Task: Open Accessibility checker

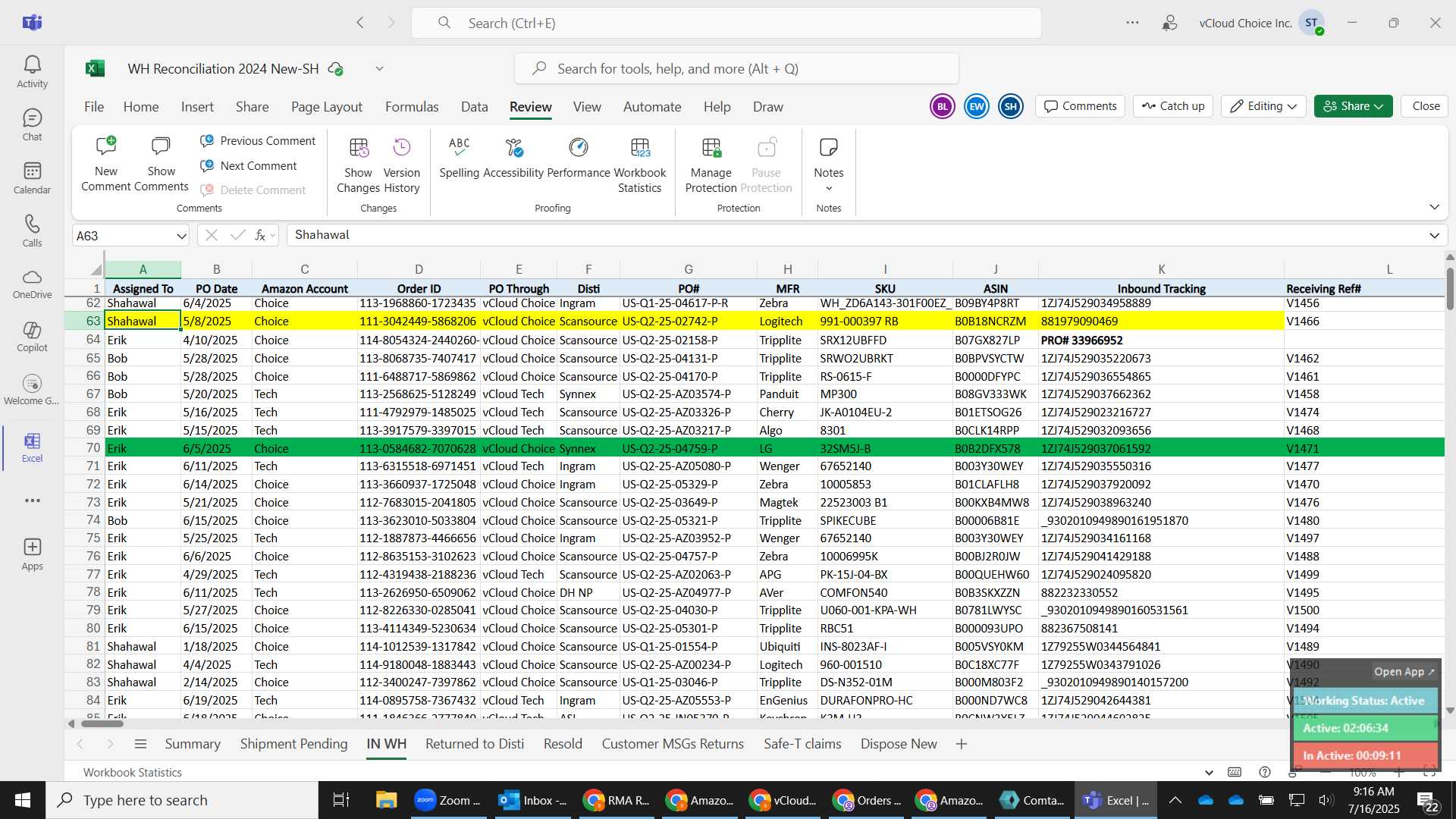Action: coord(513,158)
